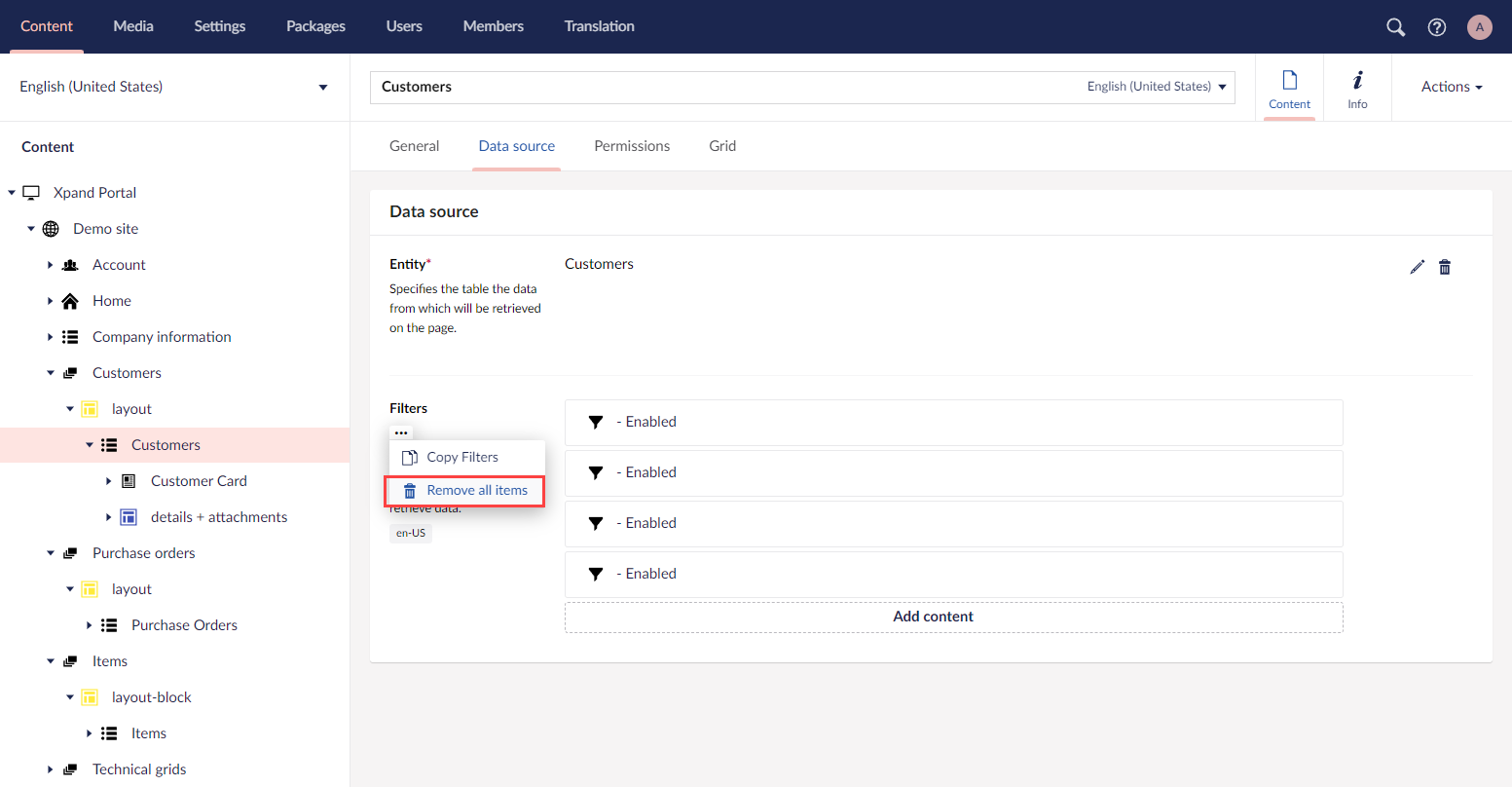Image resolution: width=1512 pixels, height=787 pixels.
Task: Open the Info app icon
Action: pos(1357,88)
